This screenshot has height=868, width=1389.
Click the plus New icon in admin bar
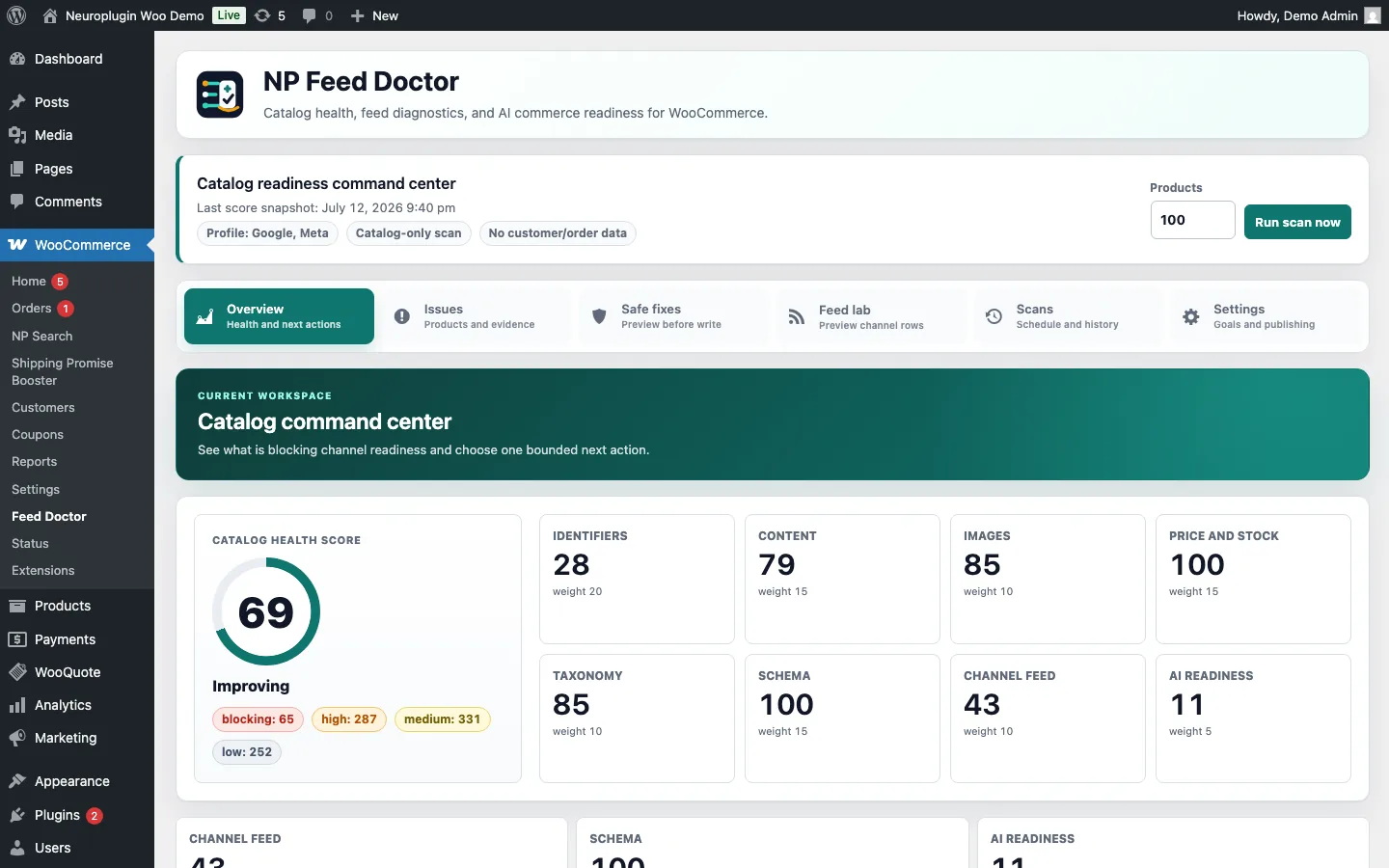pos(357,15)
